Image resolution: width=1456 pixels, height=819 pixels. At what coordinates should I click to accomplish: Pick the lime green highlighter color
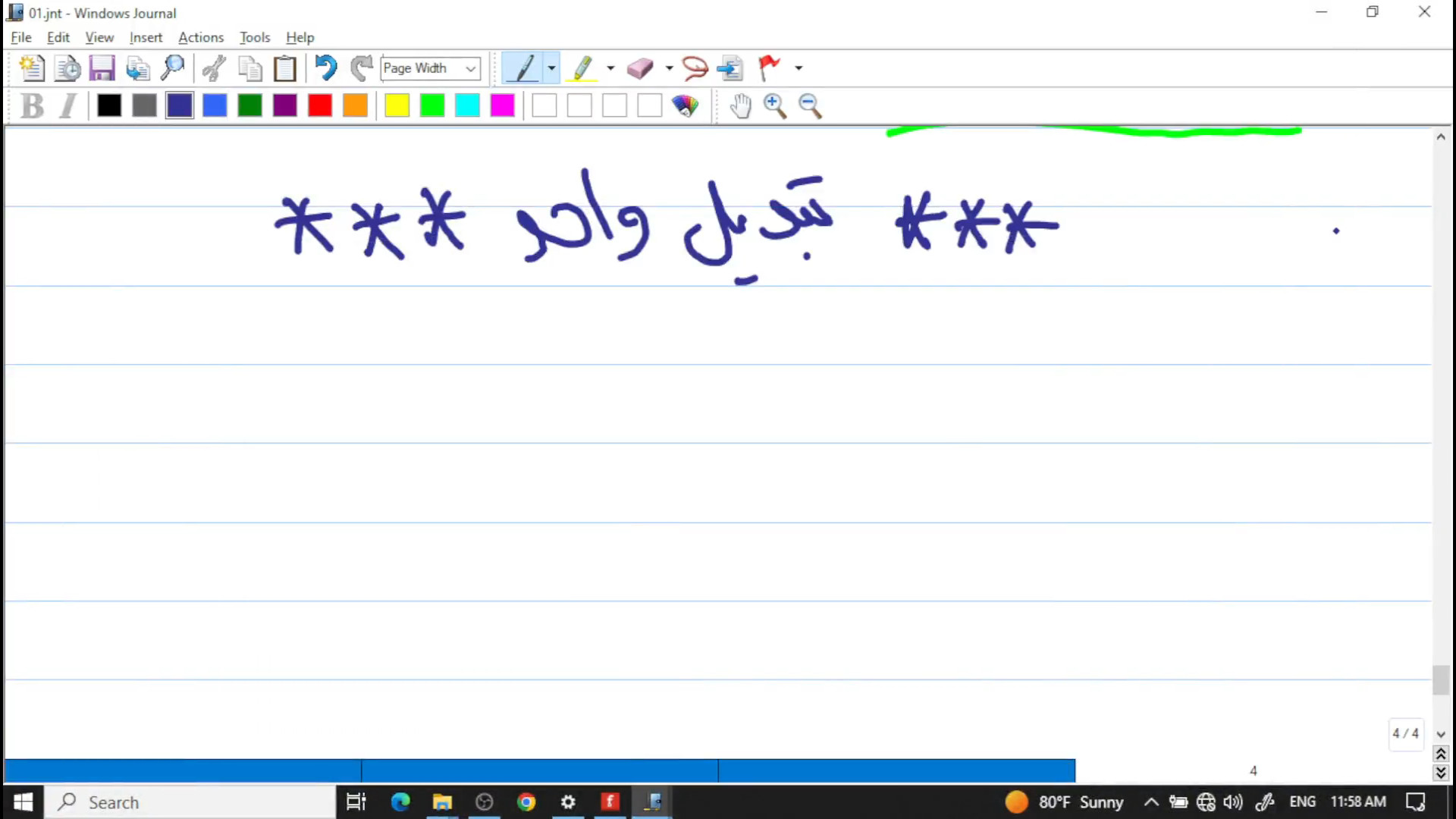coord(432,105)
